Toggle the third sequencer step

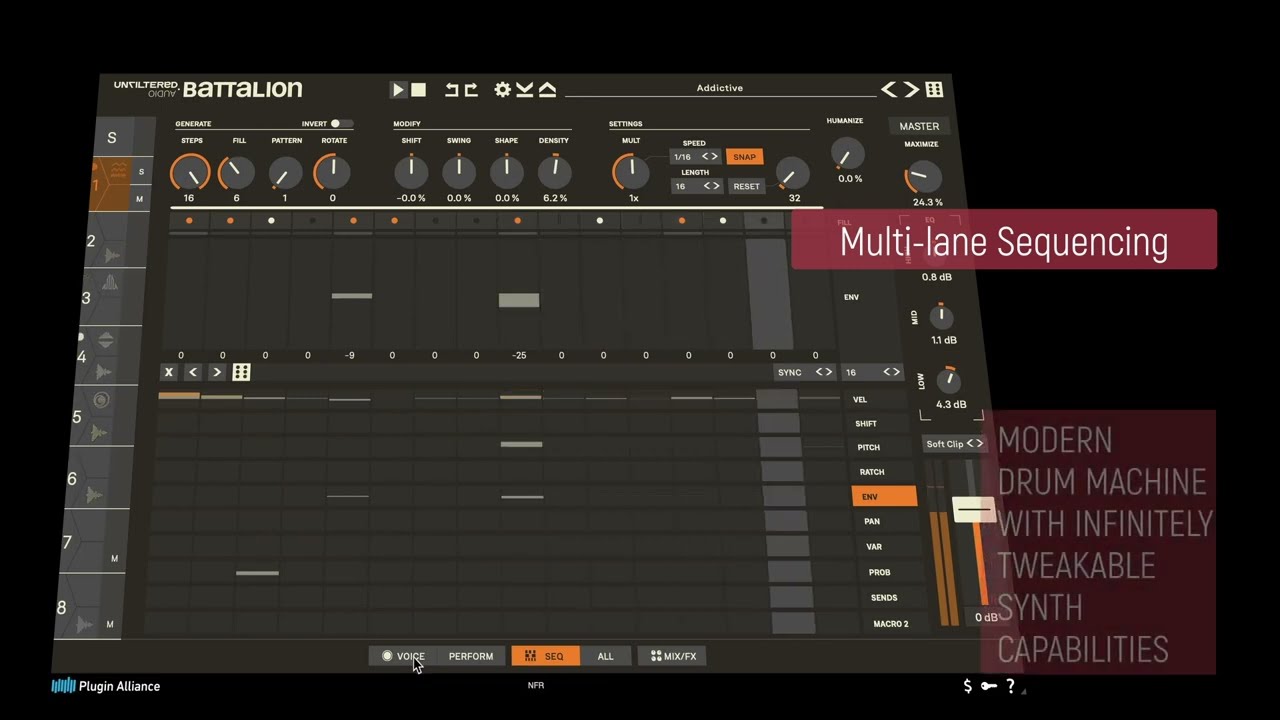tap(271, 220)
